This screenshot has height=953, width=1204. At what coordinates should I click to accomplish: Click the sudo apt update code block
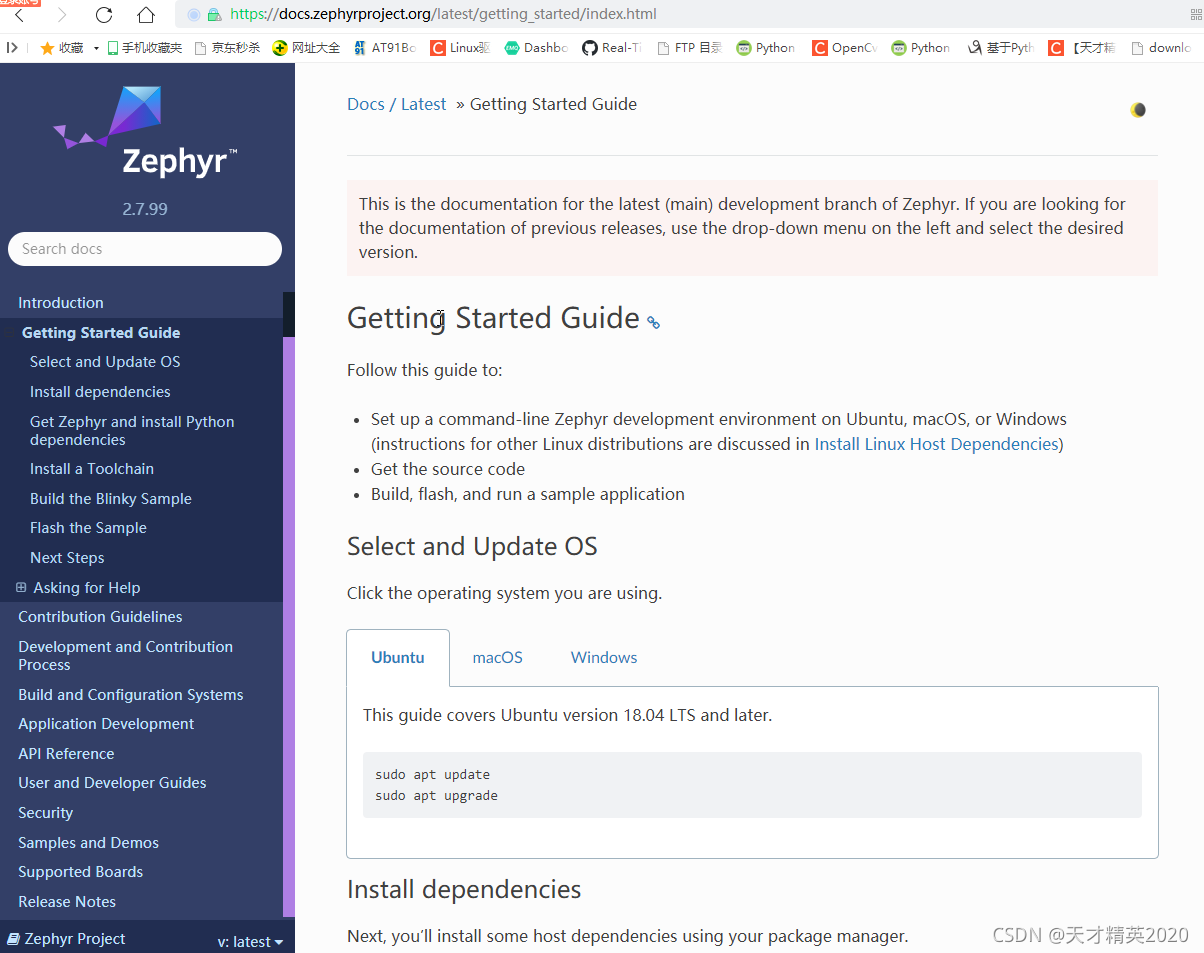[752, 785]
